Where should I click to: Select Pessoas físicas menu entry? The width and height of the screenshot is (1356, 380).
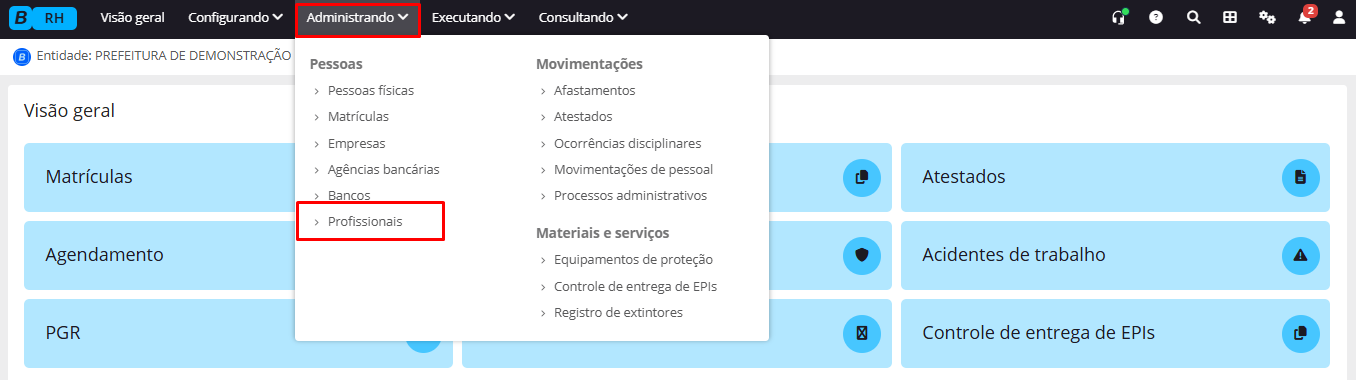tap(370, 90)
